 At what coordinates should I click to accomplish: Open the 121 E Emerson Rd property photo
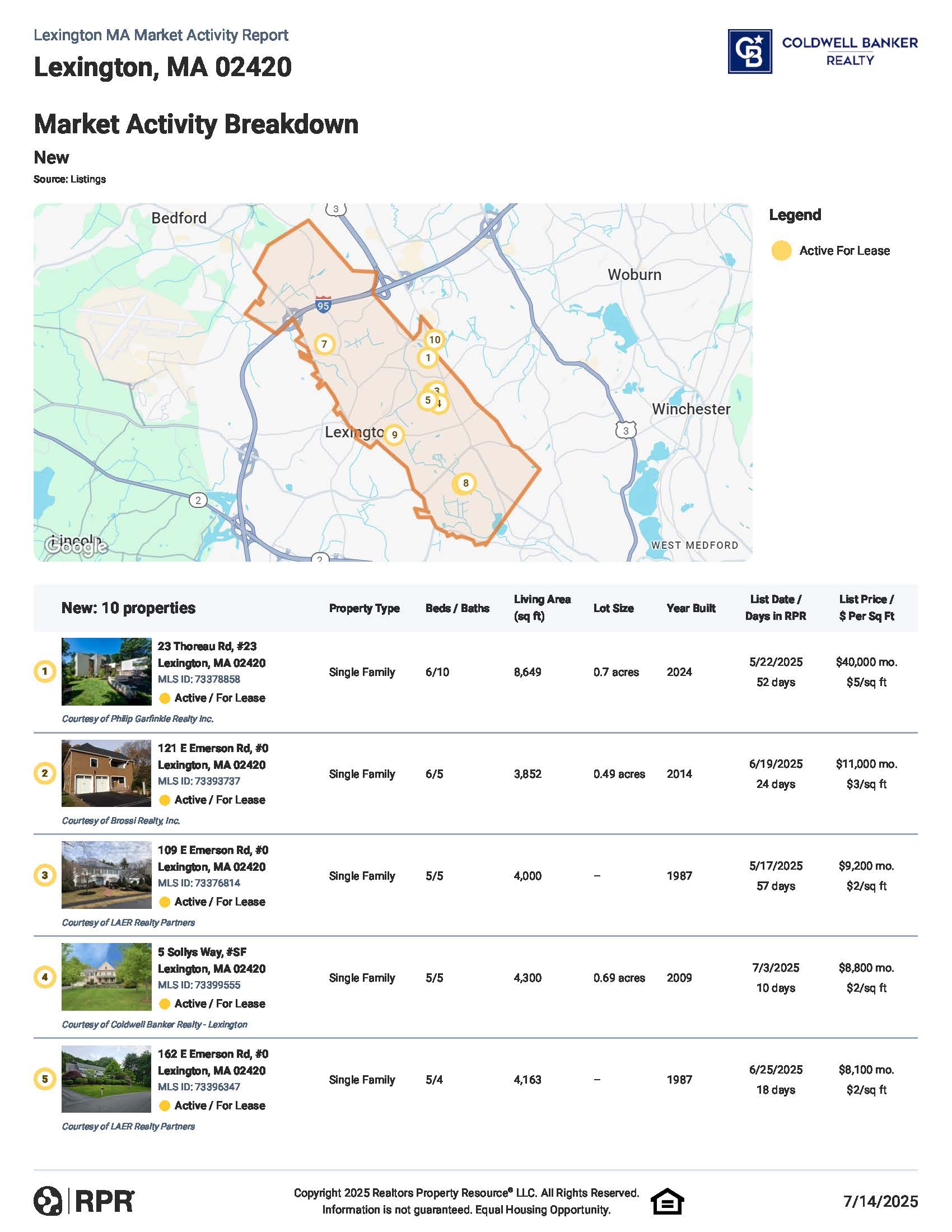click(106, 773)
